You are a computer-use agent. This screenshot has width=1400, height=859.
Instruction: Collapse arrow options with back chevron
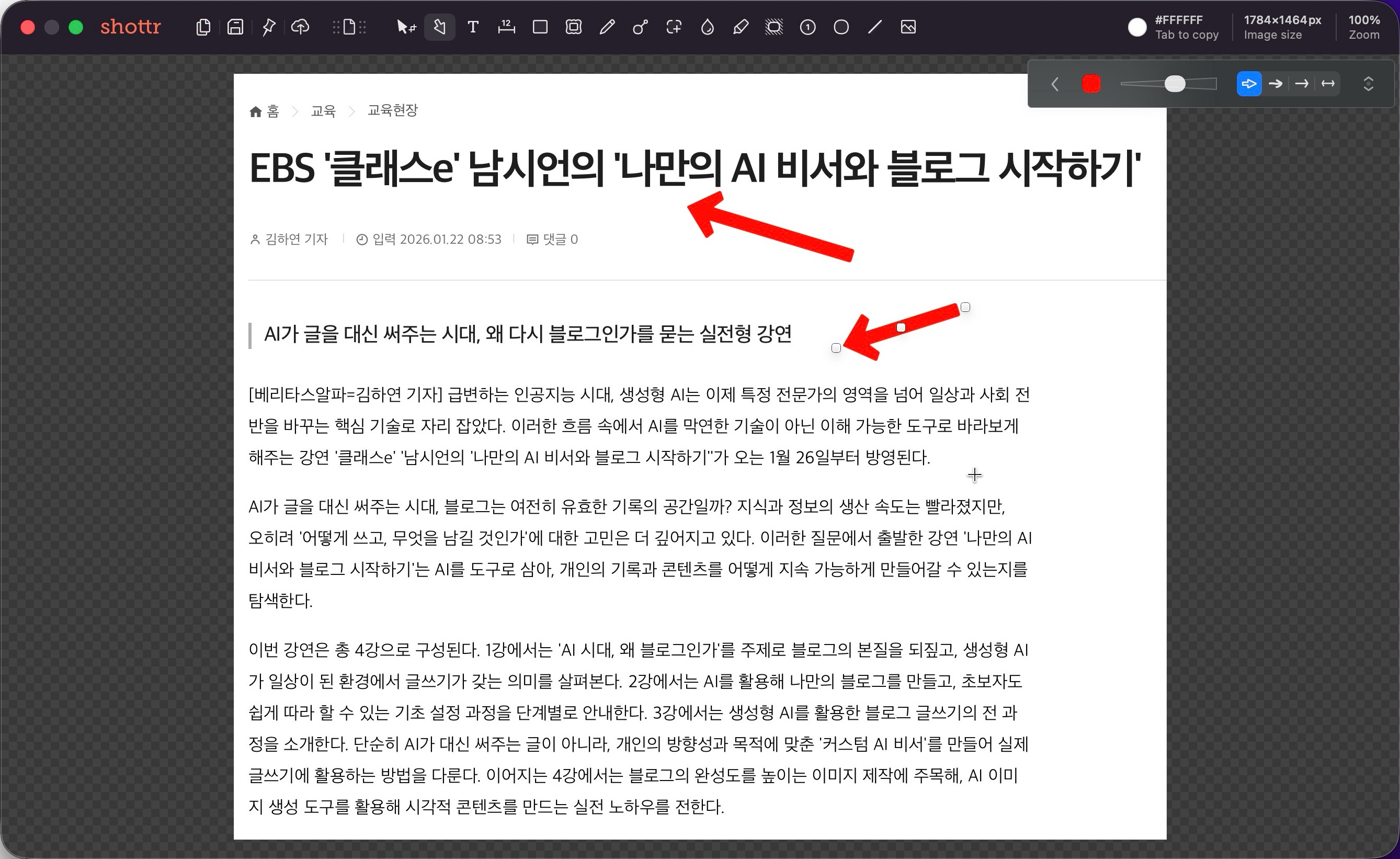point(1055,84)
